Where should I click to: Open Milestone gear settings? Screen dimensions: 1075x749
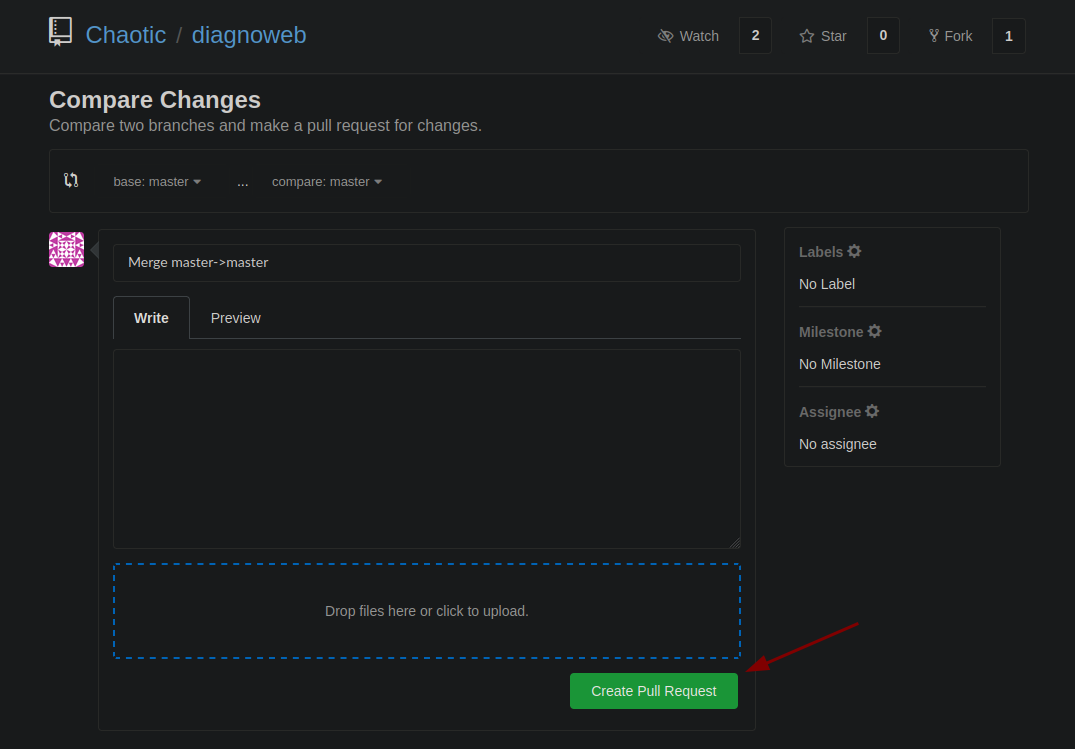pos(875,331)
